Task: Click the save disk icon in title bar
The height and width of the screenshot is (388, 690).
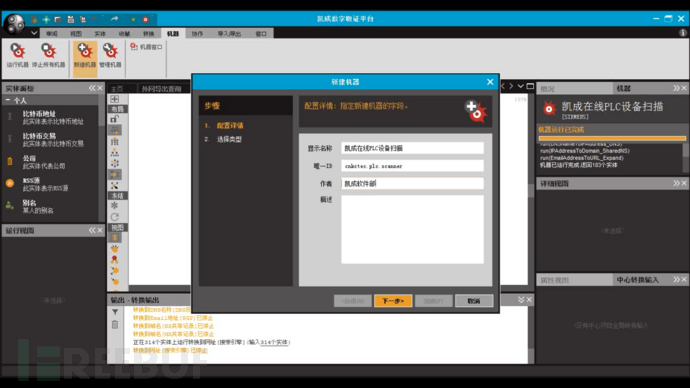Action: coord(70,19)
